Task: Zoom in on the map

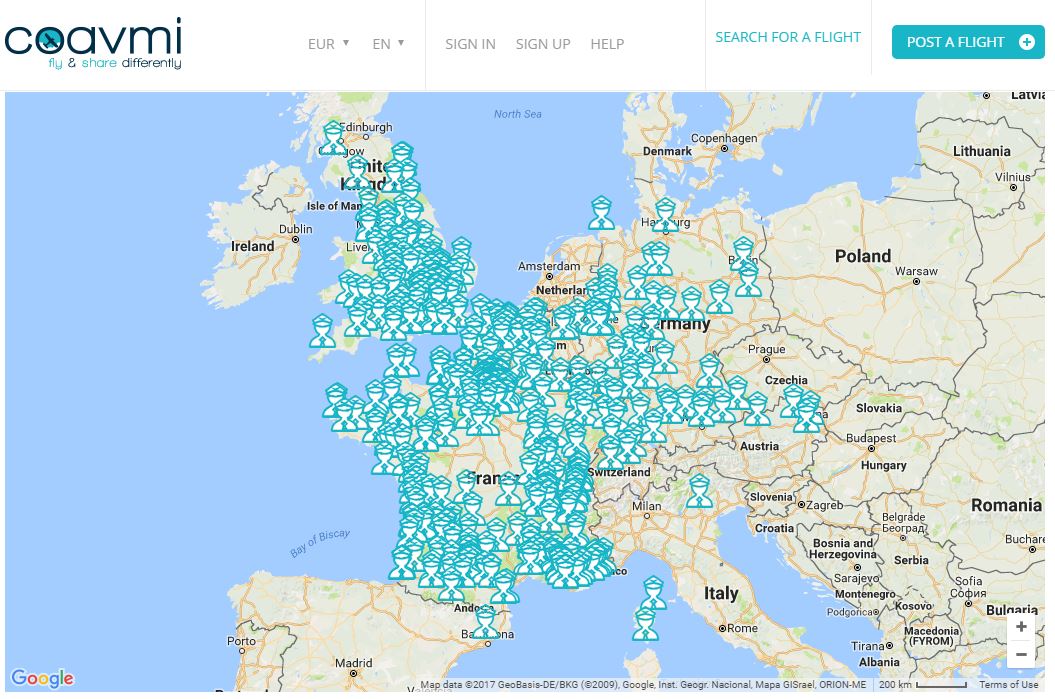Action: 1021,626
